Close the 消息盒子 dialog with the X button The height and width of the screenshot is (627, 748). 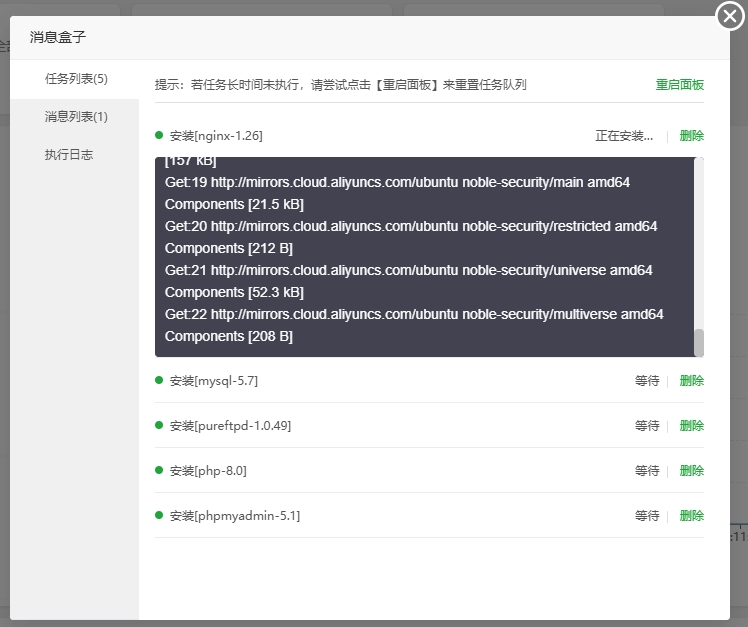tap(729, 16)
